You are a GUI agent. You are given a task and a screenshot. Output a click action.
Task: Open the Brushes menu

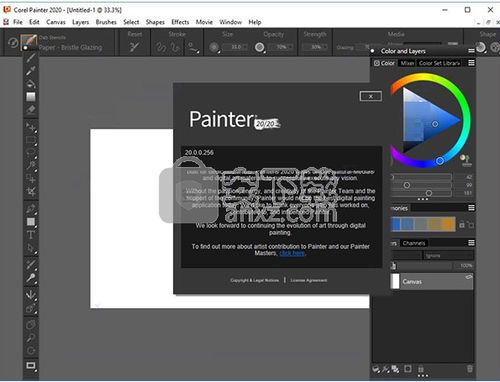point(106,22)
